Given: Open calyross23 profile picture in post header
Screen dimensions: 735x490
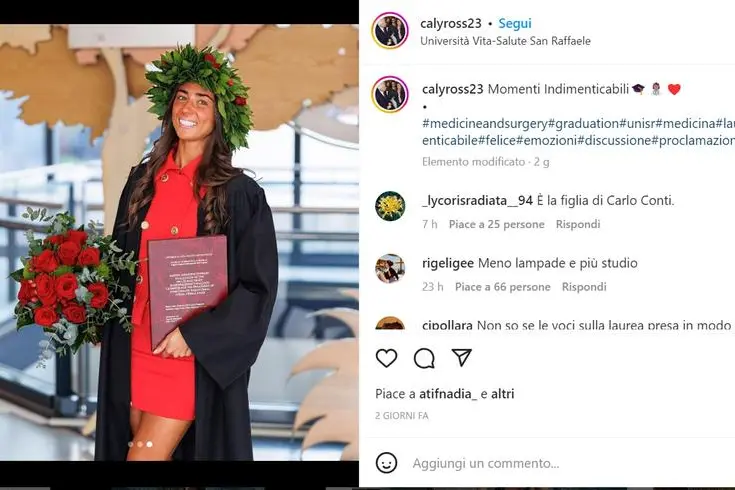Looking at the screenshot, I should 390,30.
